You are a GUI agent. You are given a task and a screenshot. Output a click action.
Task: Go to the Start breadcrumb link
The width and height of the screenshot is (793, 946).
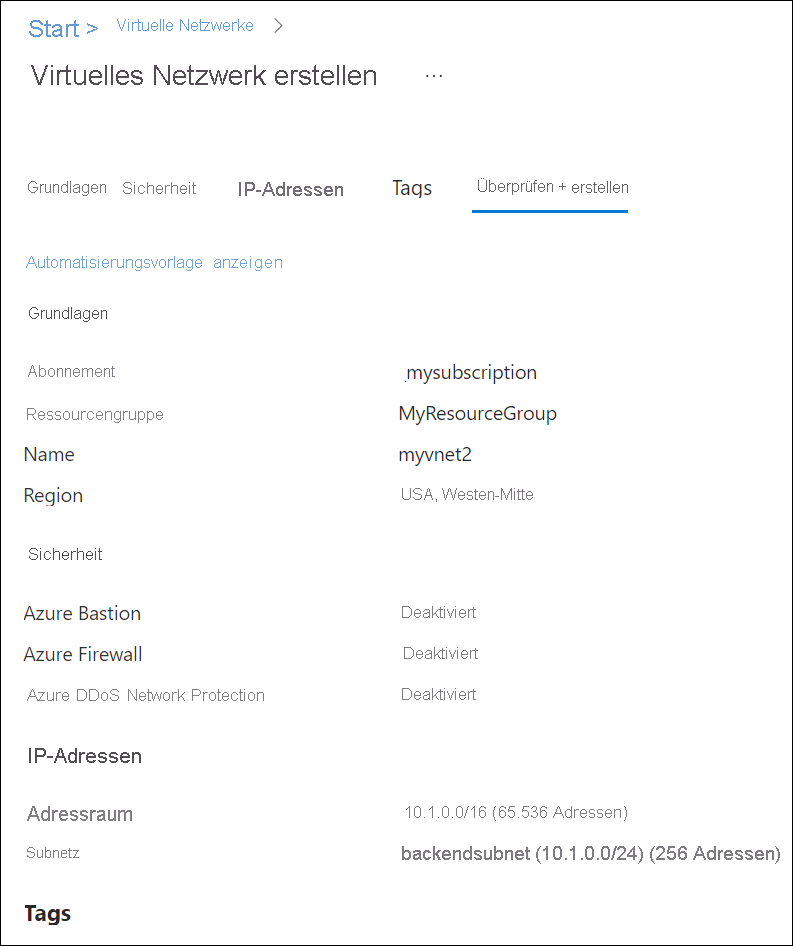54,28
